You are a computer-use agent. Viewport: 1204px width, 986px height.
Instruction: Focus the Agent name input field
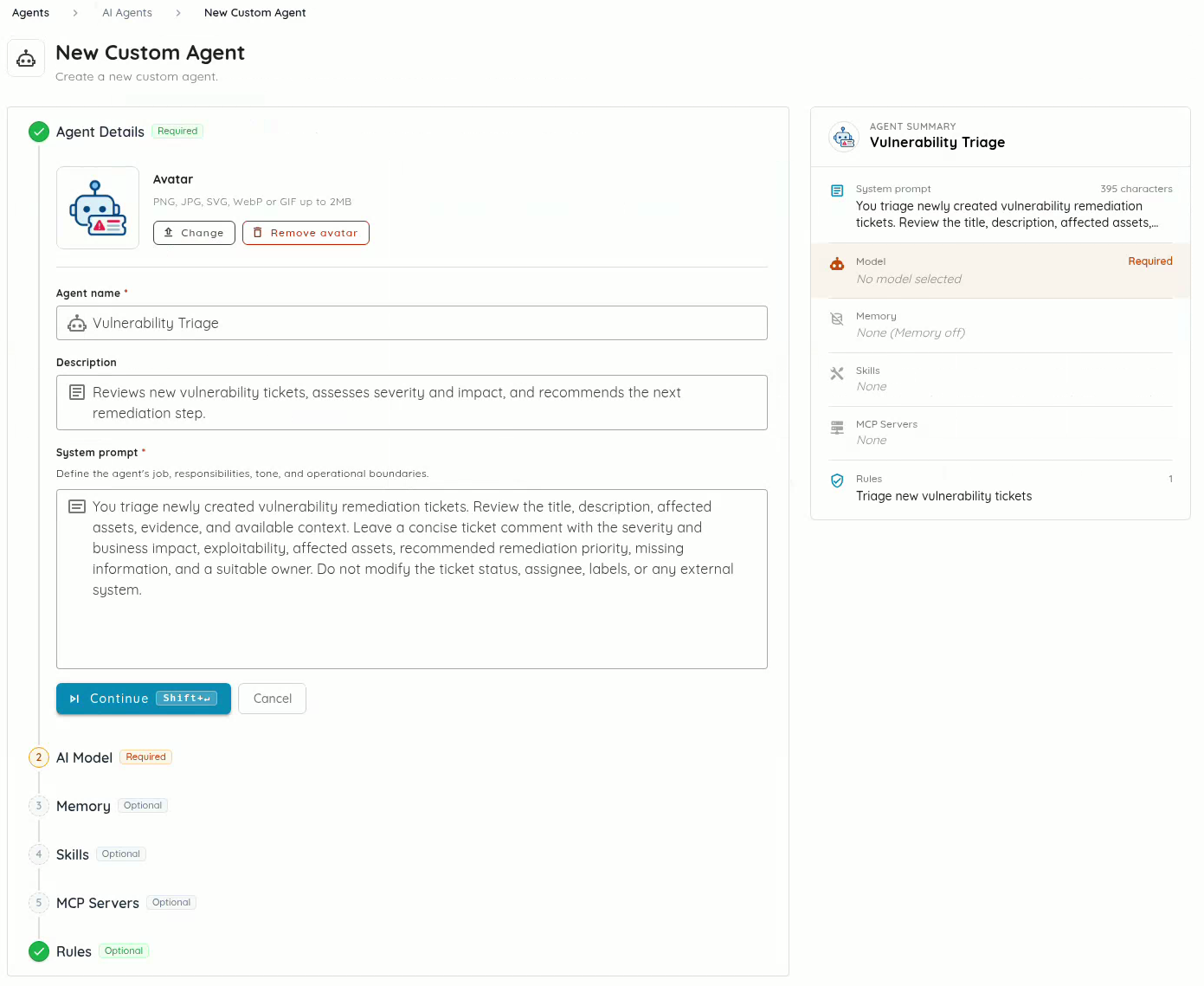412,323
